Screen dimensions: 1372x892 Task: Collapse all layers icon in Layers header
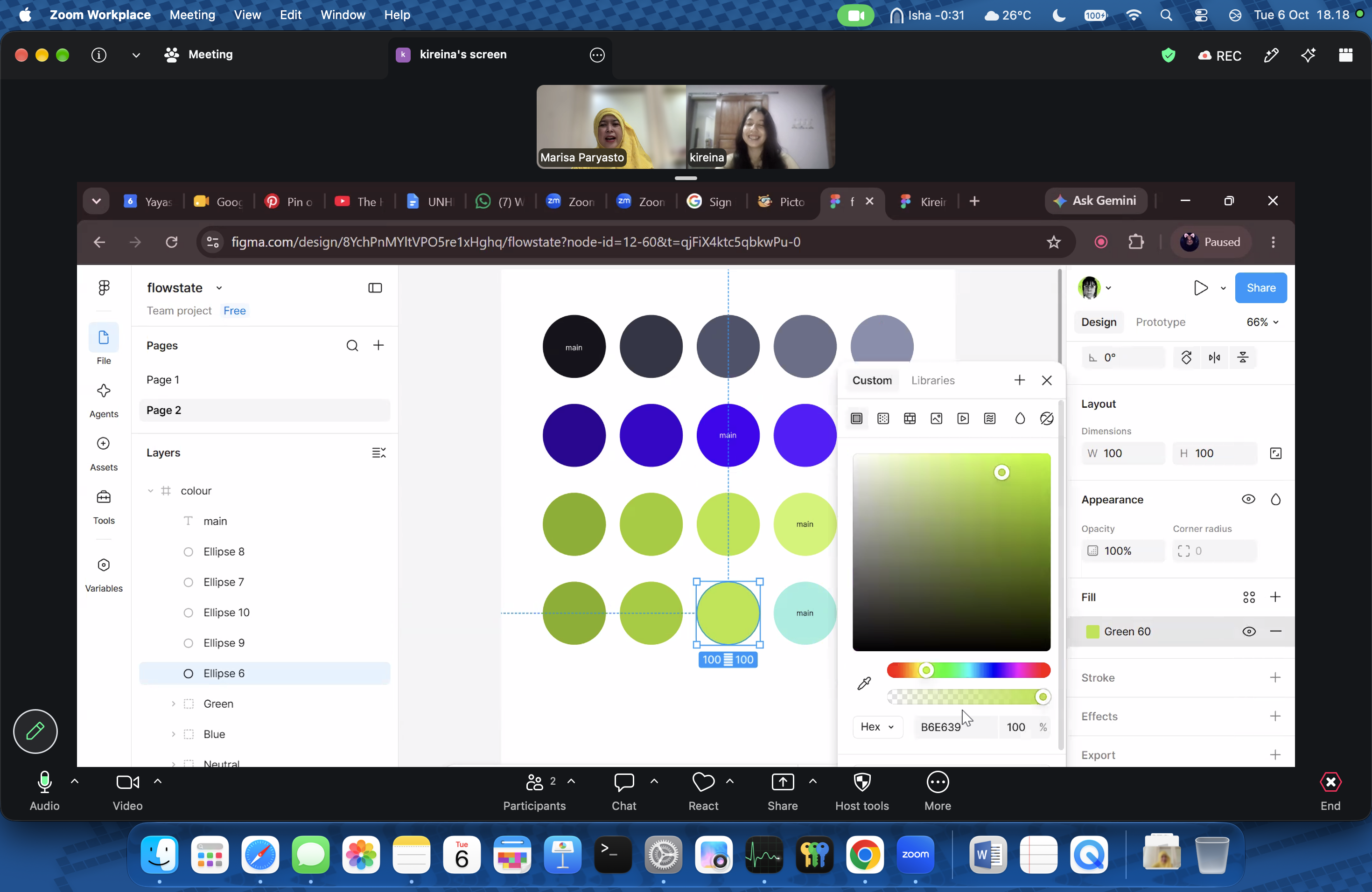(379, 453)
